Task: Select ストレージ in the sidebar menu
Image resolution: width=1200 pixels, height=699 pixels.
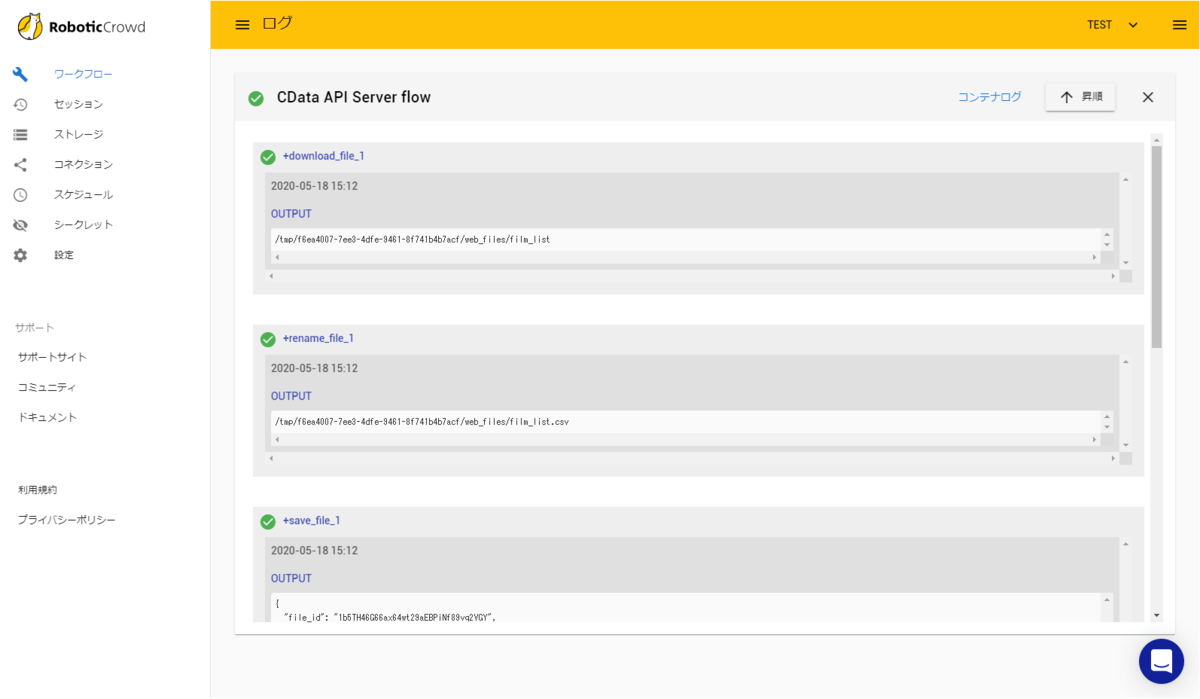Action: tap(78, 134)
